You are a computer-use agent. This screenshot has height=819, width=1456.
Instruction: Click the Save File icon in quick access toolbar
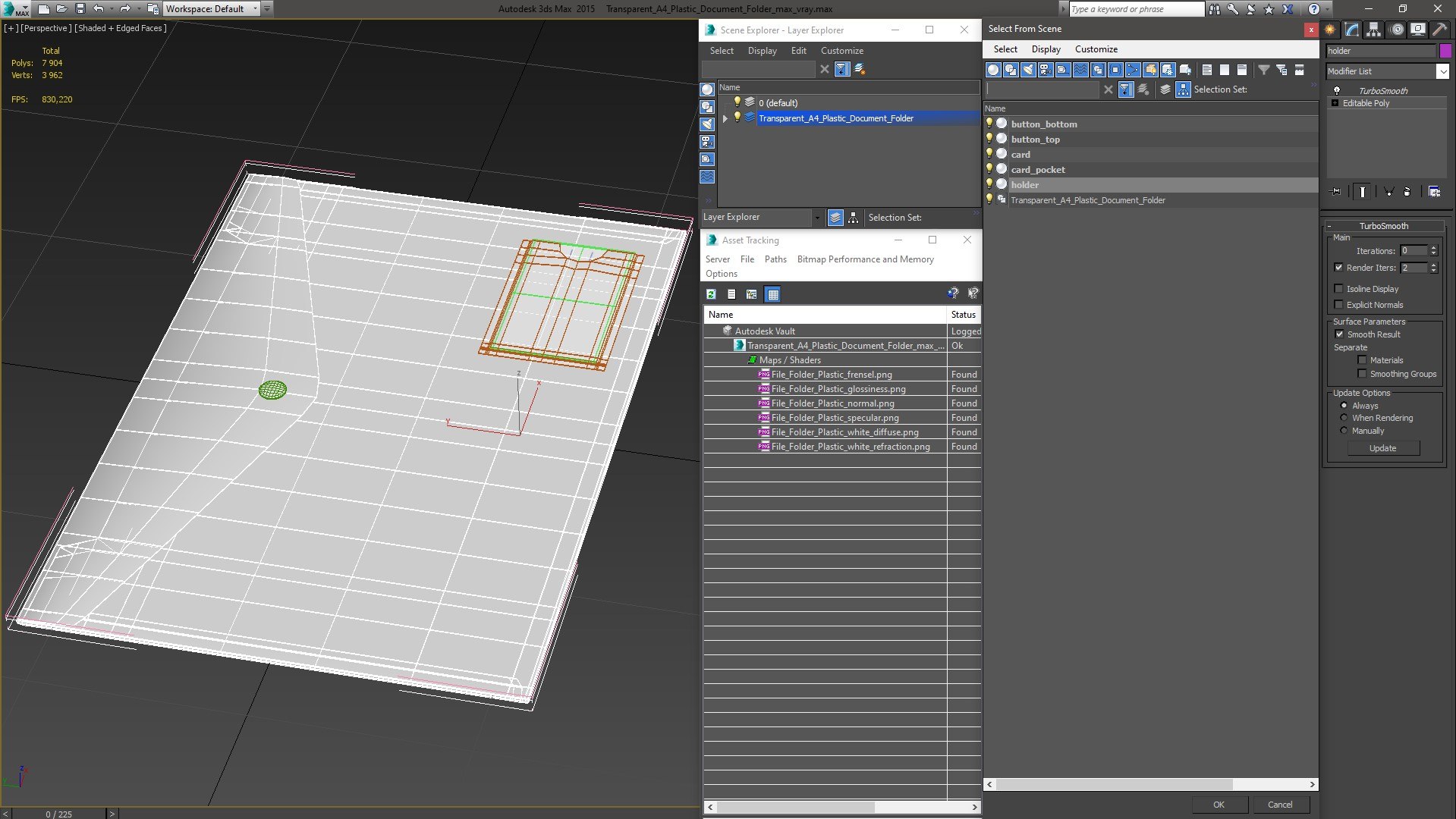[80, 9]
